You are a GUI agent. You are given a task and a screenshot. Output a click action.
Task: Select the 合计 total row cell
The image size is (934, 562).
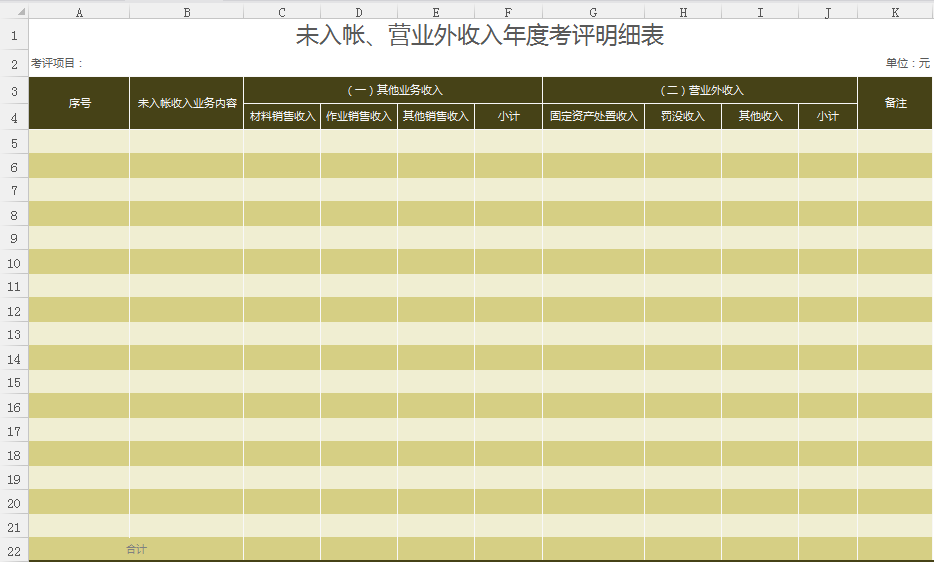click(136, 550)
